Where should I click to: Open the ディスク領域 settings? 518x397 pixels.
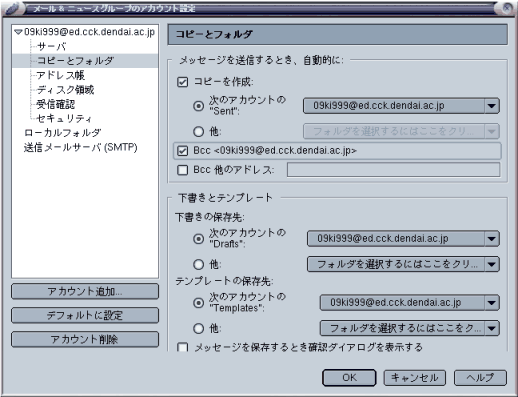(x=66, y=90)
